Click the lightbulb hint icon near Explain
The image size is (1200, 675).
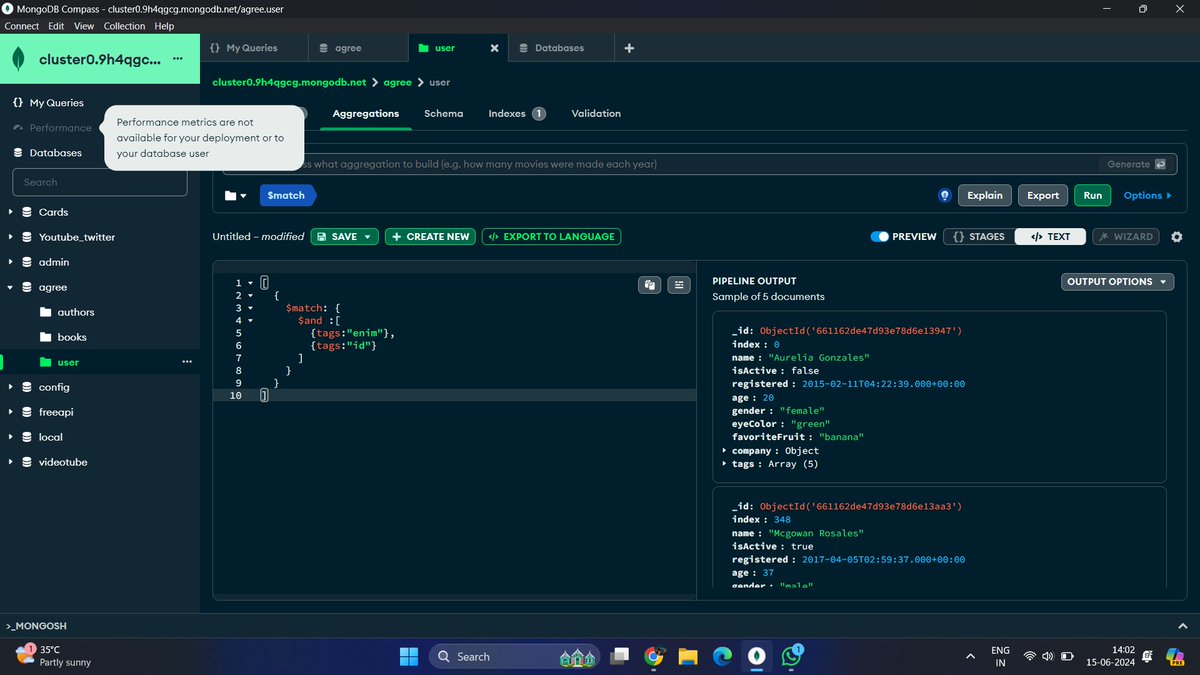(x=944, y=195)
